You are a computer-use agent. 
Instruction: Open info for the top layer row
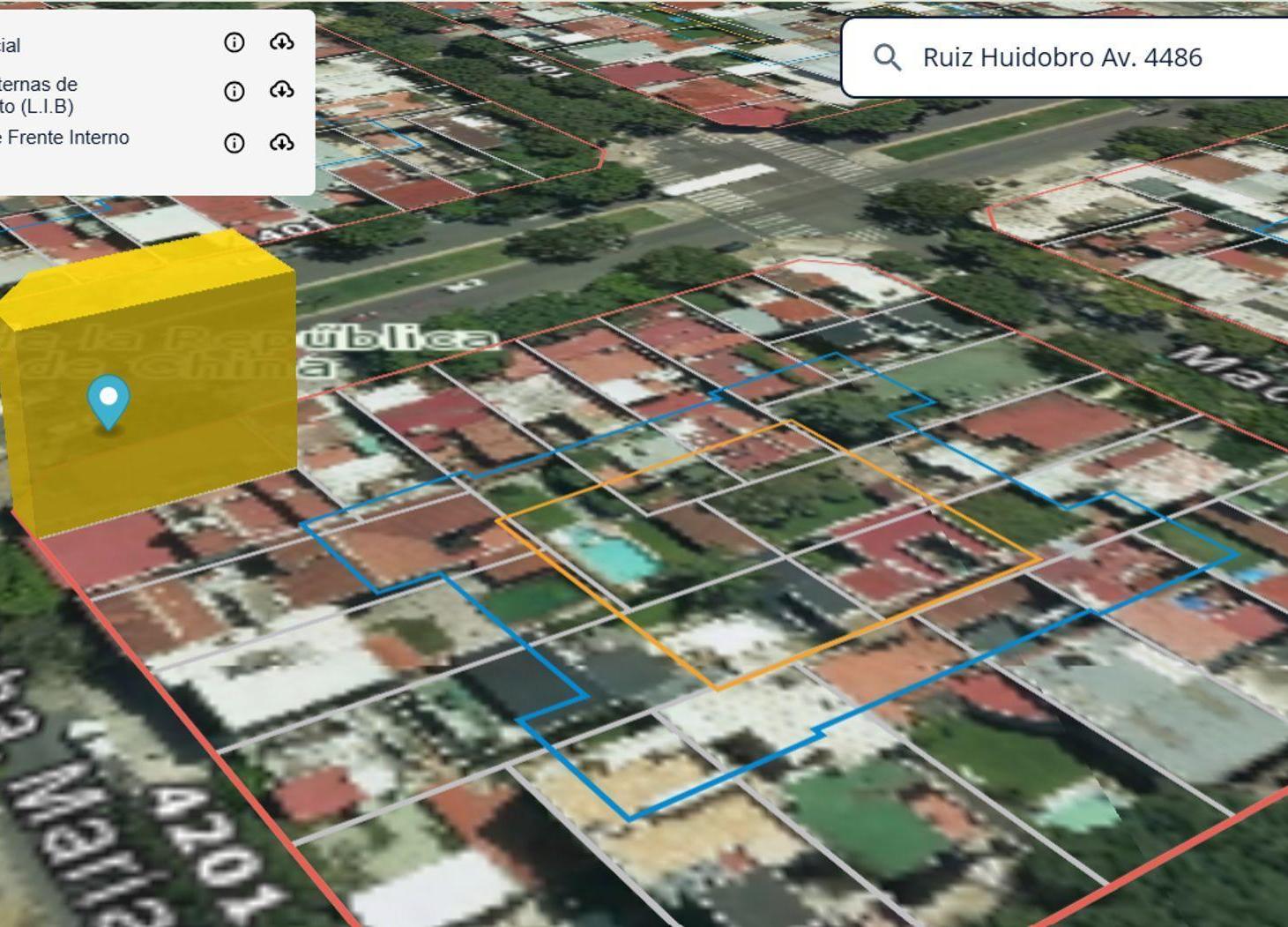234,42
